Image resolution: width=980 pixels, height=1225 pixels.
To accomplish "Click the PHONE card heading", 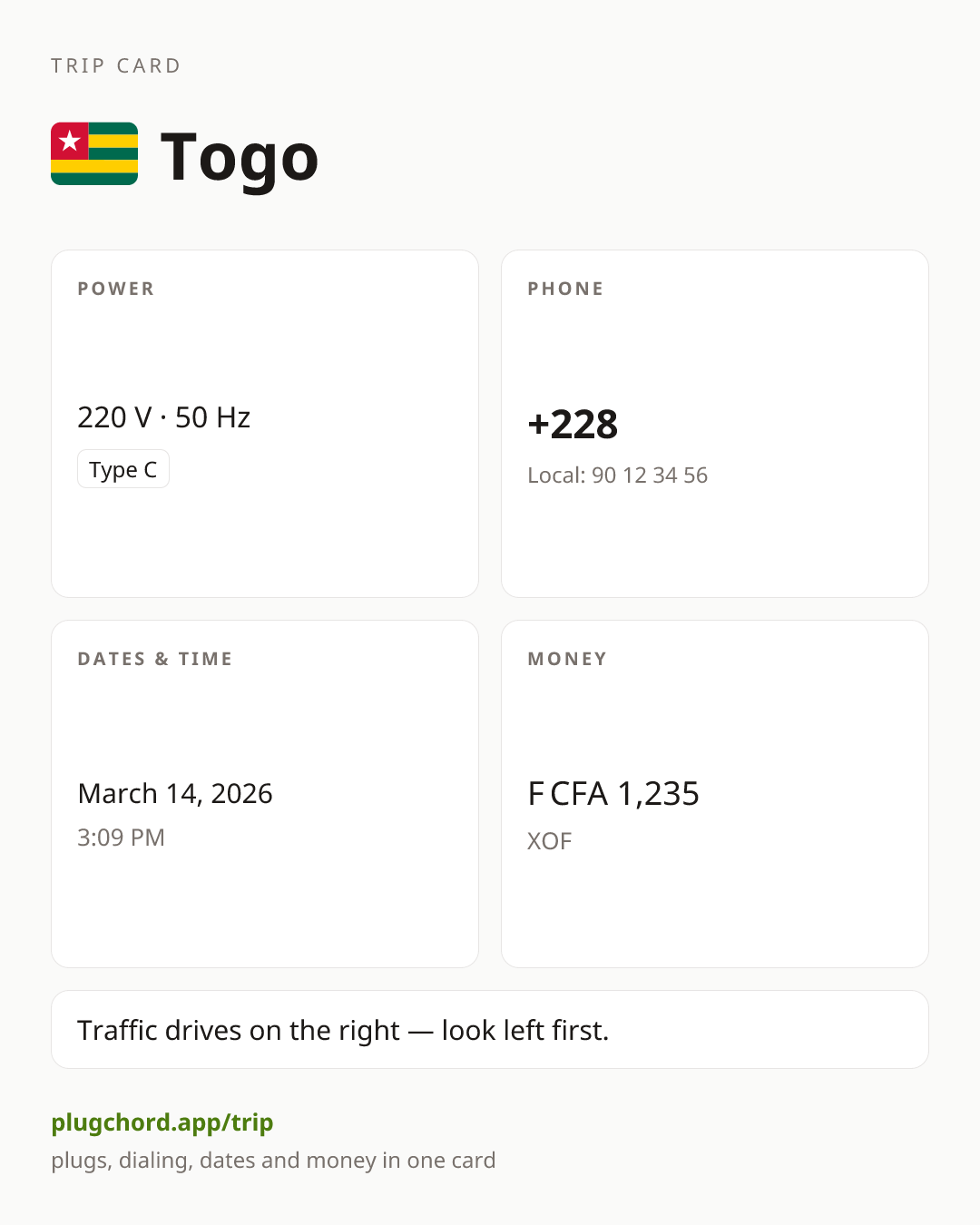I will tap(565, 289).
